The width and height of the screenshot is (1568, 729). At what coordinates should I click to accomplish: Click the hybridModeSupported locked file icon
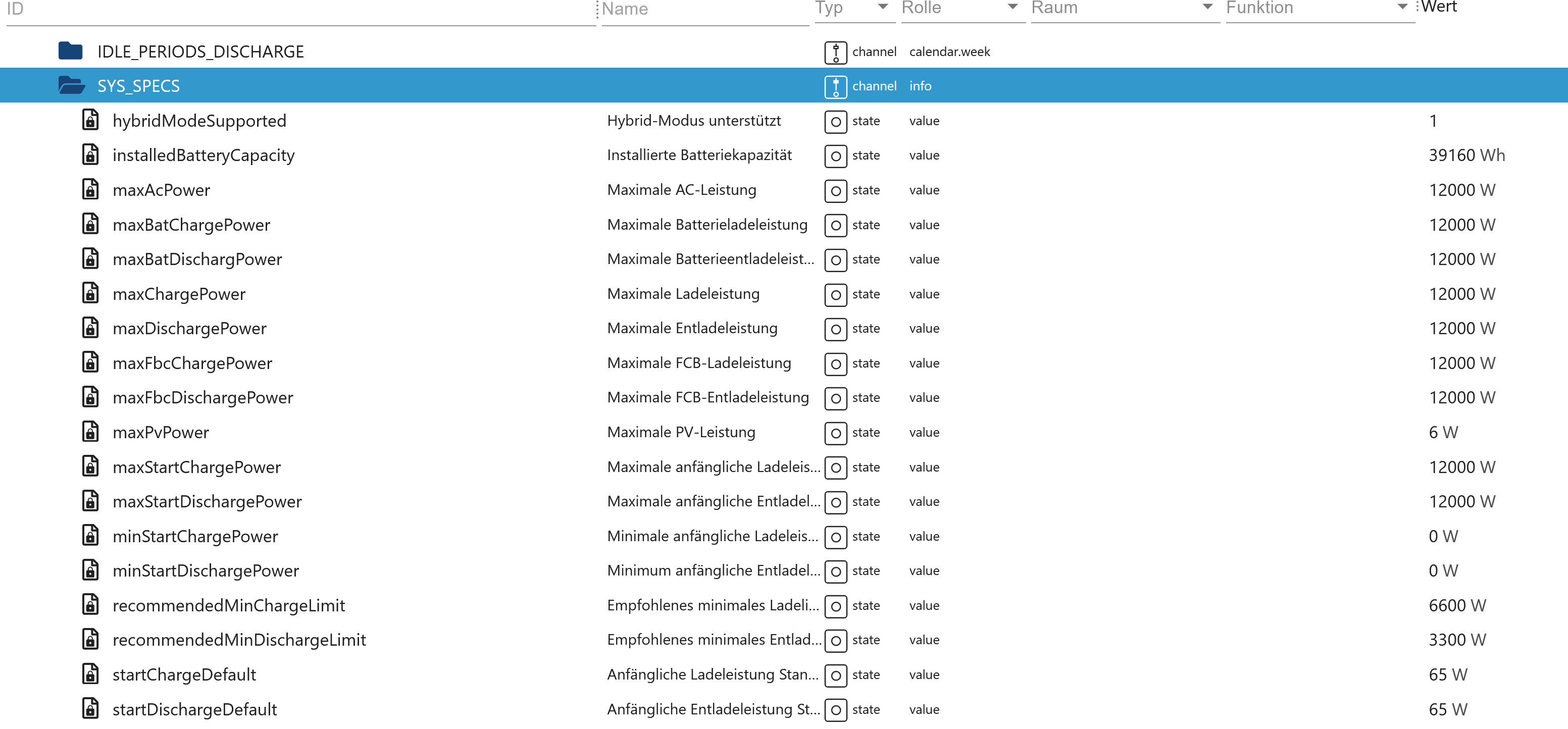(x=91, y=120)
